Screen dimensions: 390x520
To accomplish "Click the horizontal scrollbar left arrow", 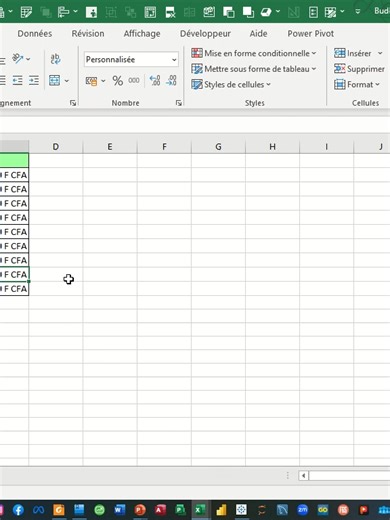I will click(303, 476).
